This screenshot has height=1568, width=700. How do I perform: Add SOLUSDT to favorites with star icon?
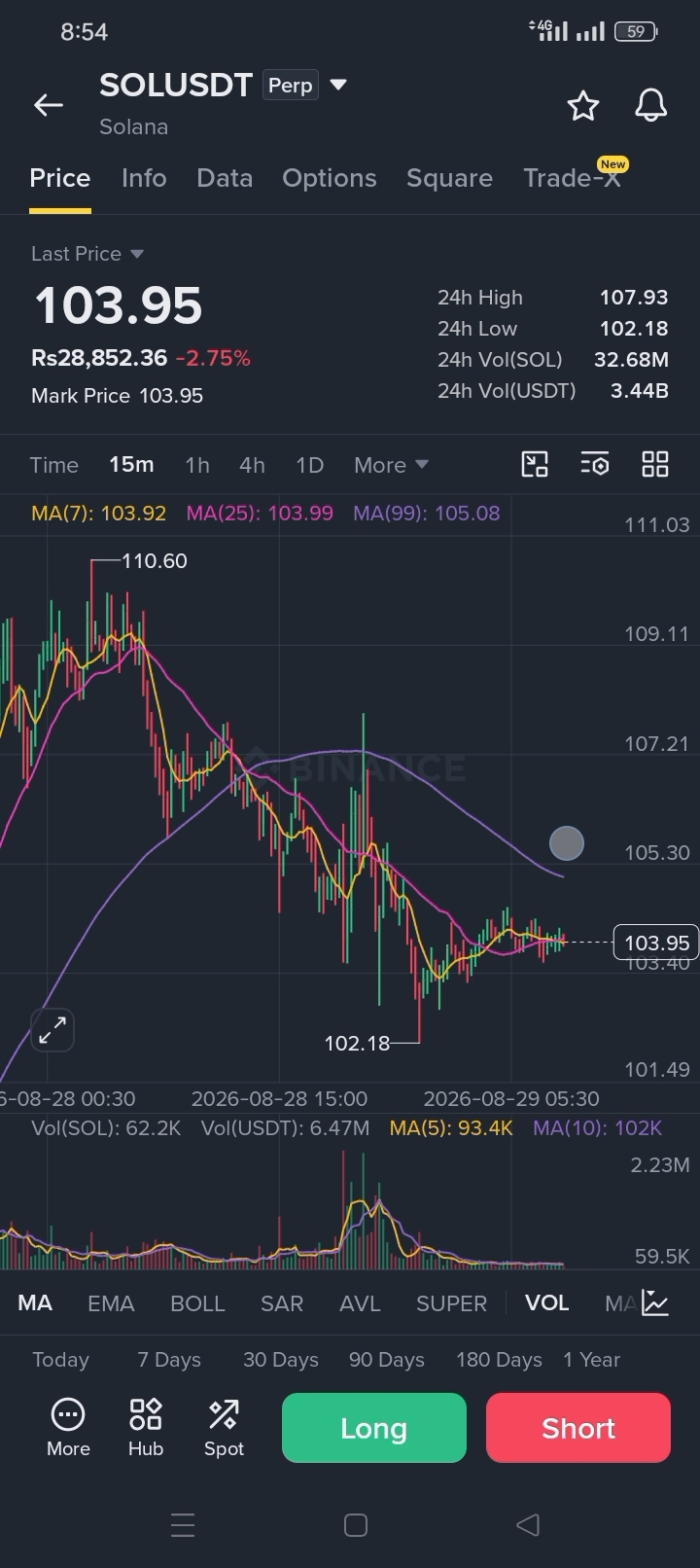click(583, 105)
